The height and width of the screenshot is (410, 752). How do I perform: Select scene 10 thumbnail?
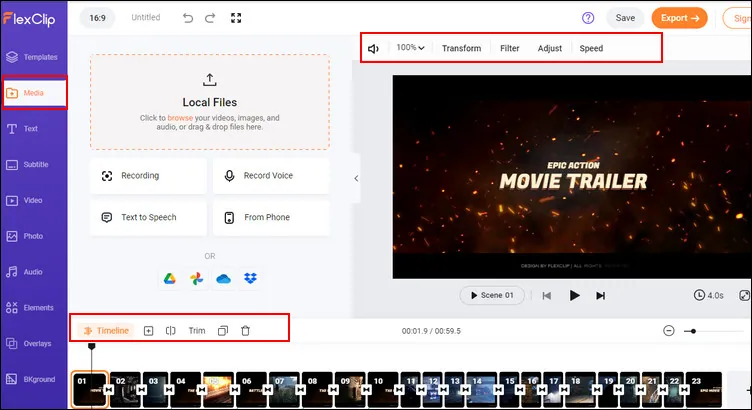(x=383, y=389)
